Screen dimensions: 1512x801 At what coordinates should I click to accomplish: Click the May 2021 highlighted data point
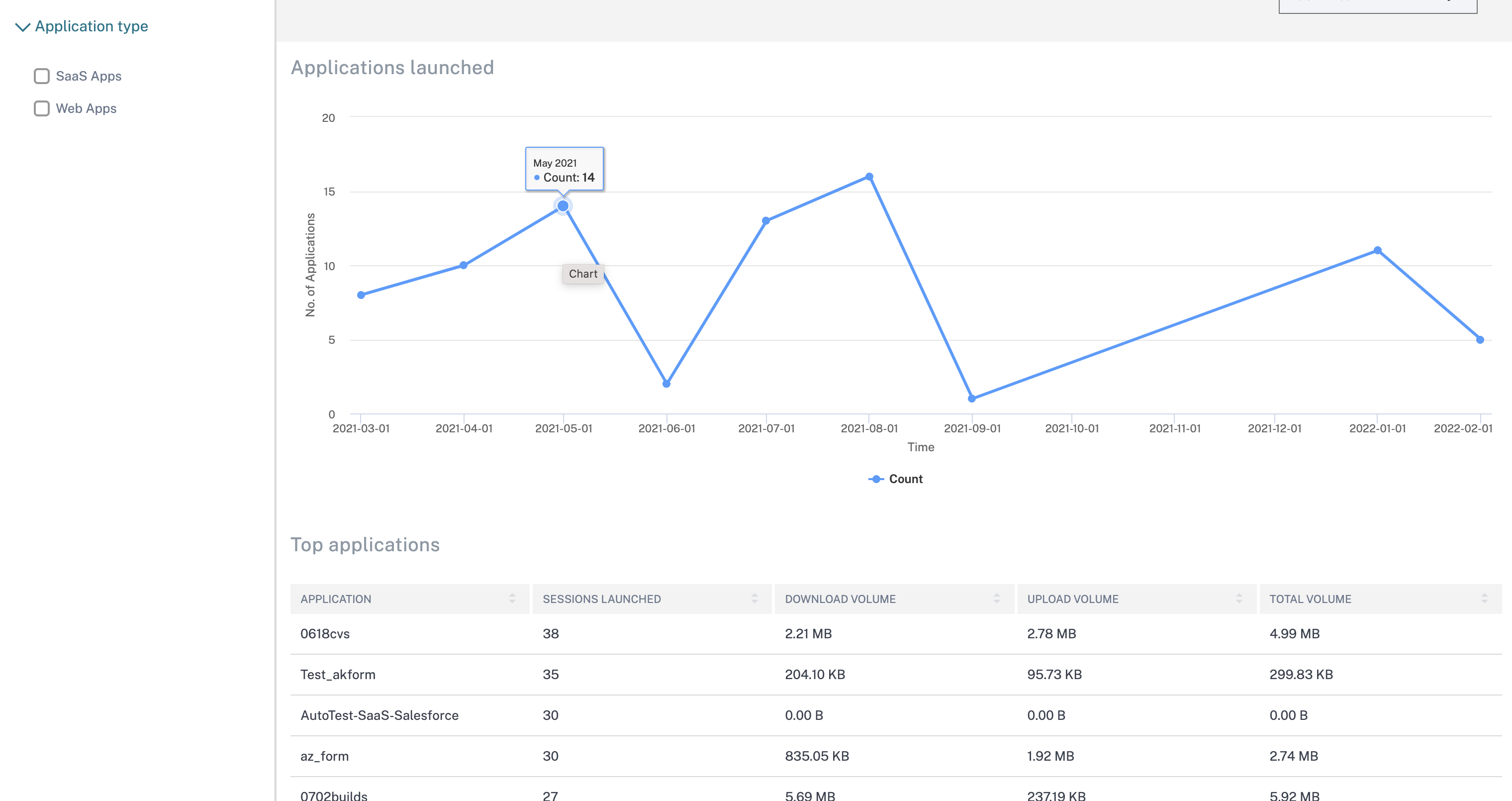(x=563, y=206)
